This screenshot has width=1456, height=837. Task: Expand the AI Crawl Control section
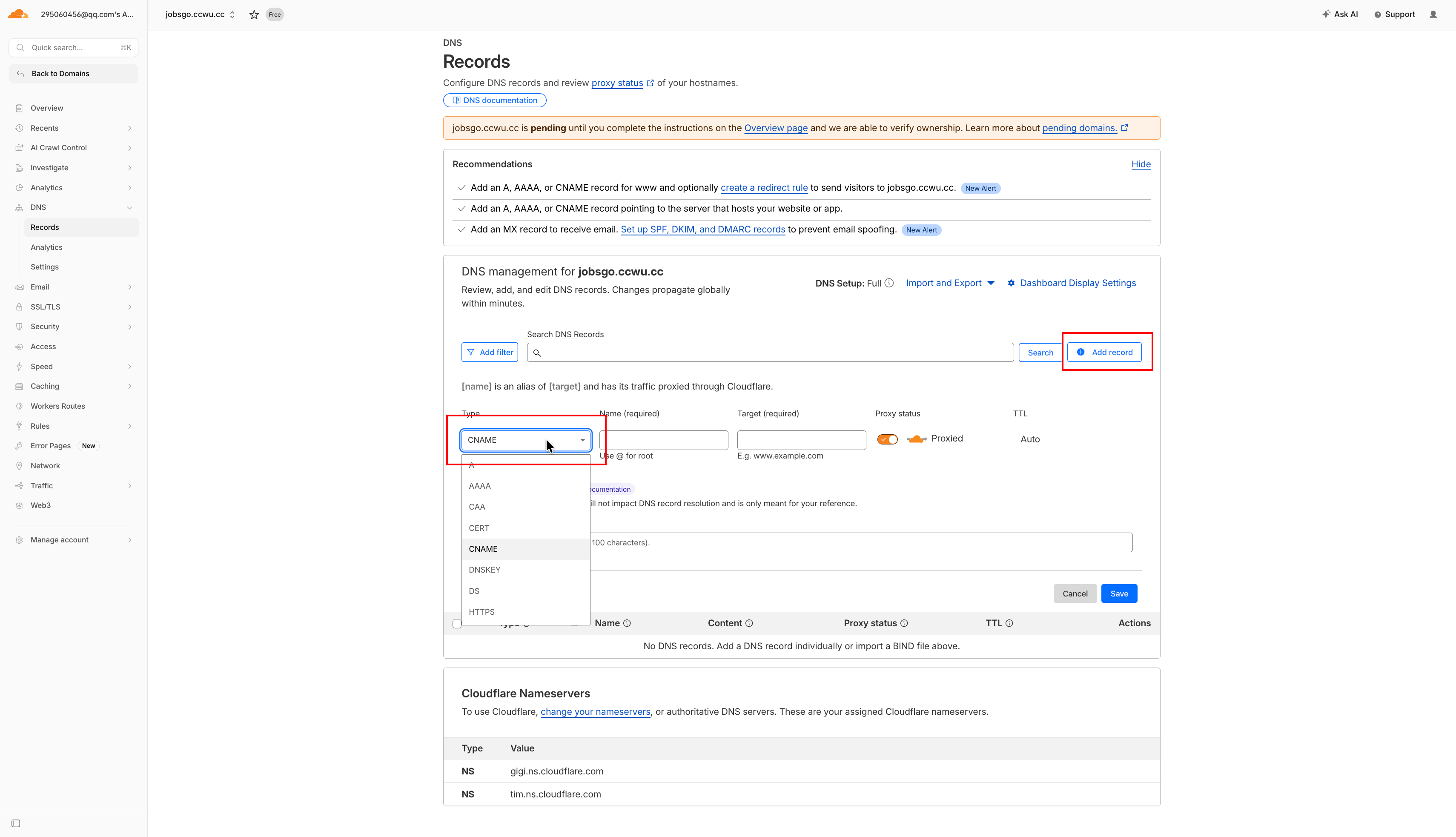(x=74, y=148)
